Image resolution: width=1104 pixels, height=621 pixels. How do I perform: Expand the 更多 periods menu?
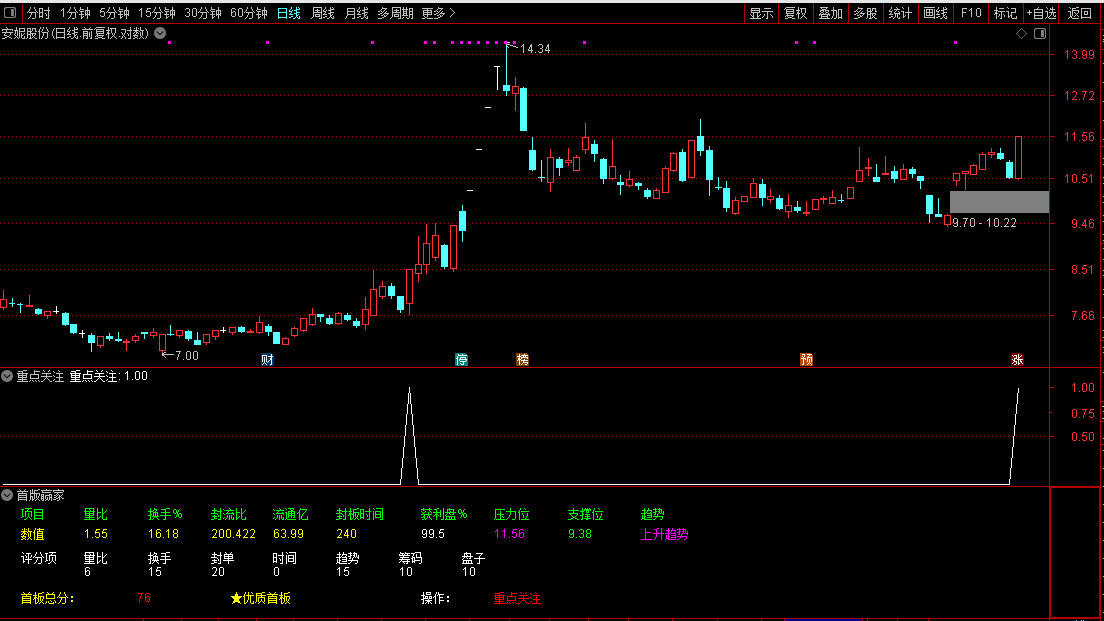click(439, 13)
